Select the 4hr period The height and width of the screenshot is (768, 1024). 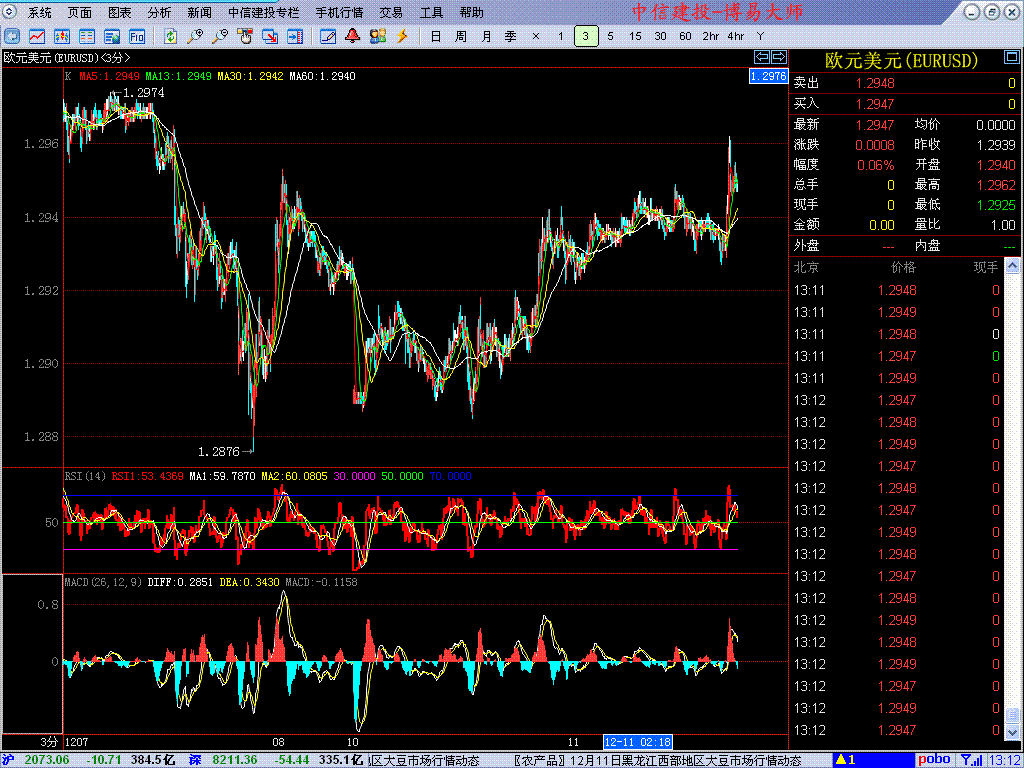point(735,36)
